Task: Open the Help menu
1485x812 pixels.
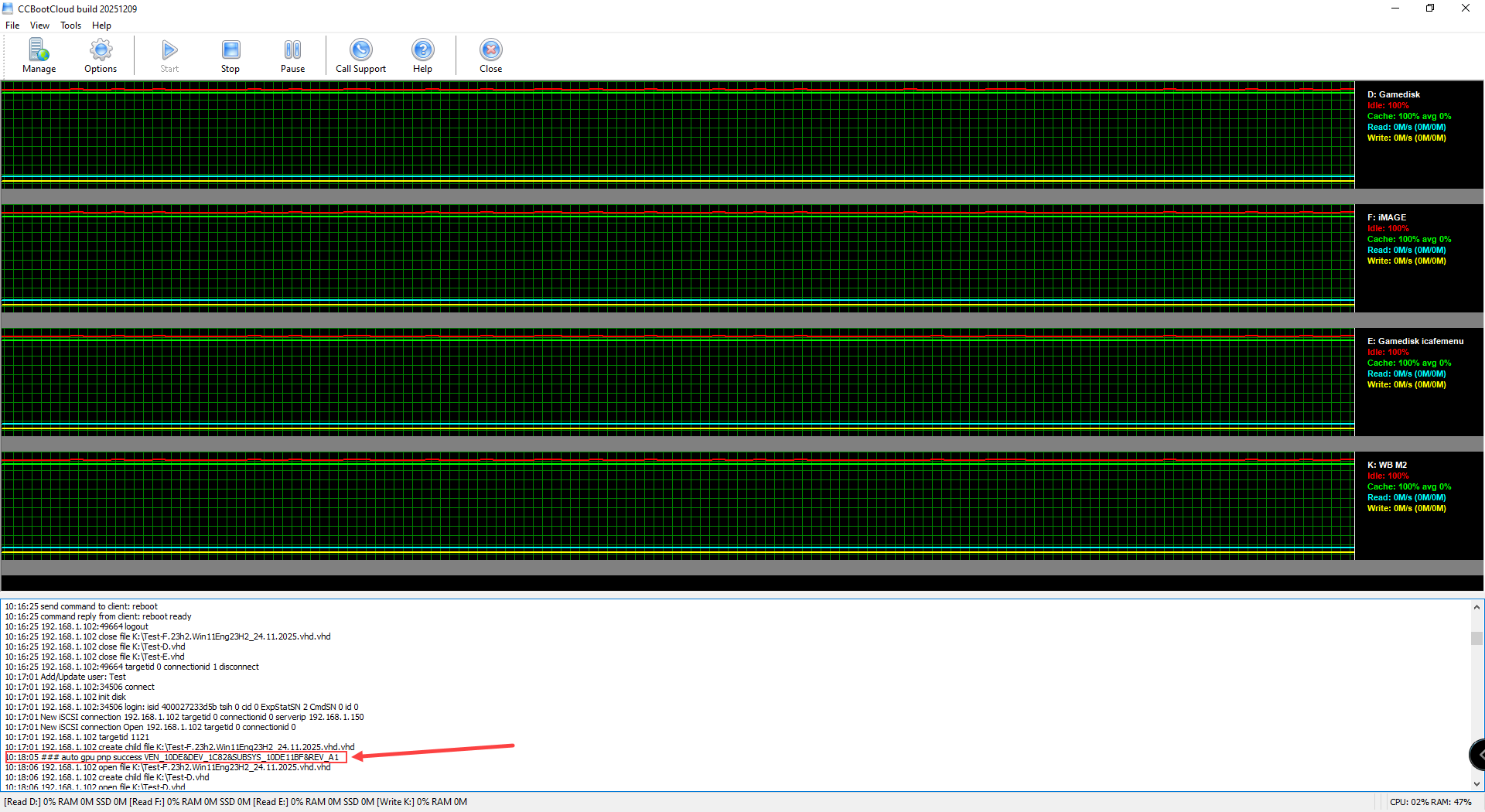Action: pyautogui.click(x=101, y=25)
